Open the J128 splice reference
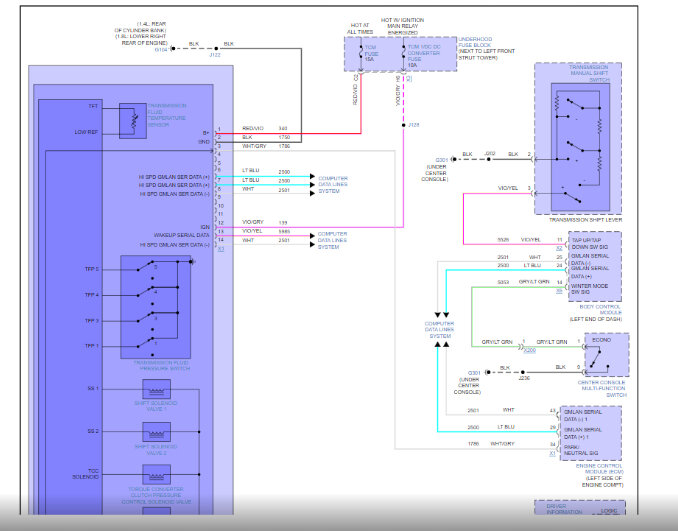Screen dimensions: 678x531 pyautogui.click(x=414, y=125)
